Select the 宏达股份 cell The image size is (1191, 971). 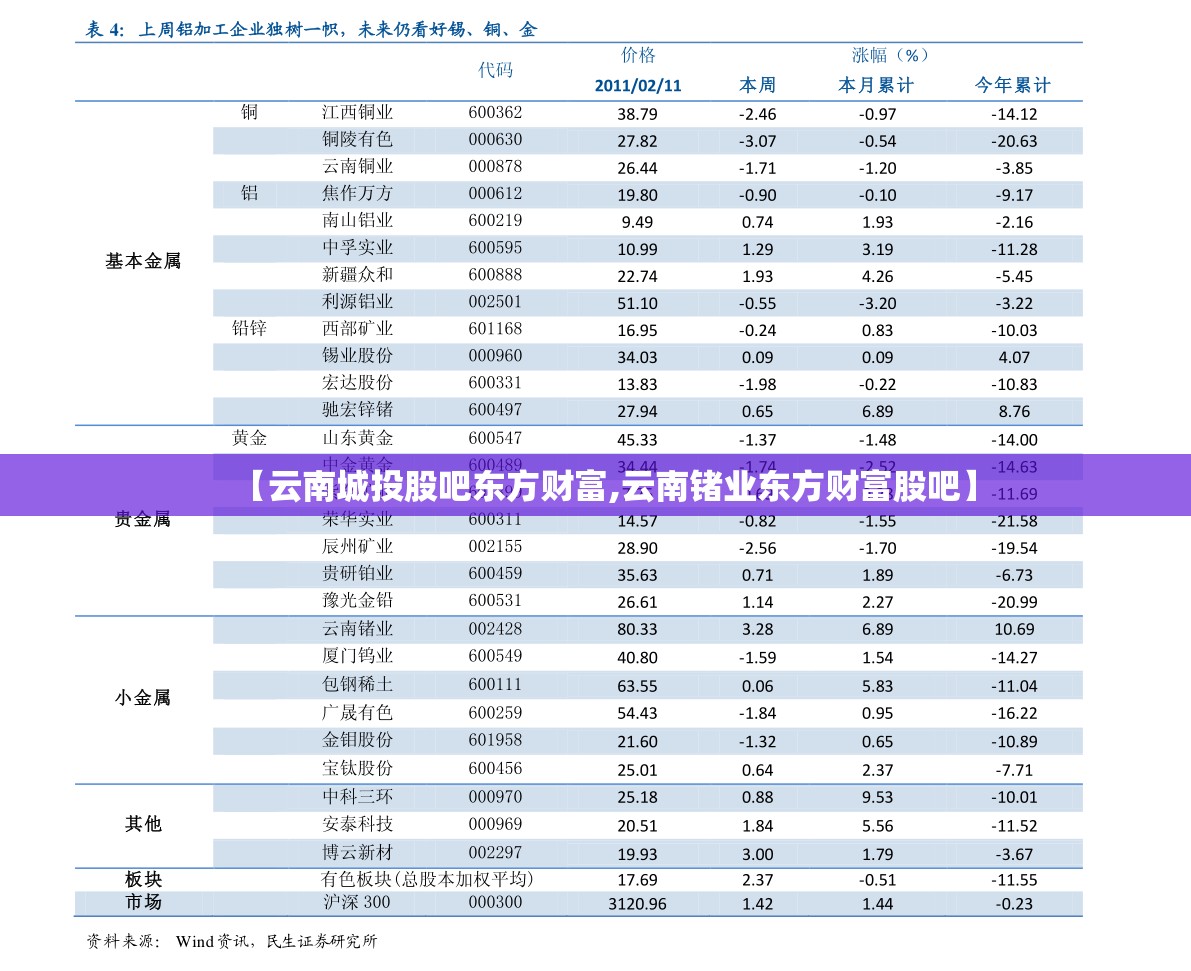point(357,383)
